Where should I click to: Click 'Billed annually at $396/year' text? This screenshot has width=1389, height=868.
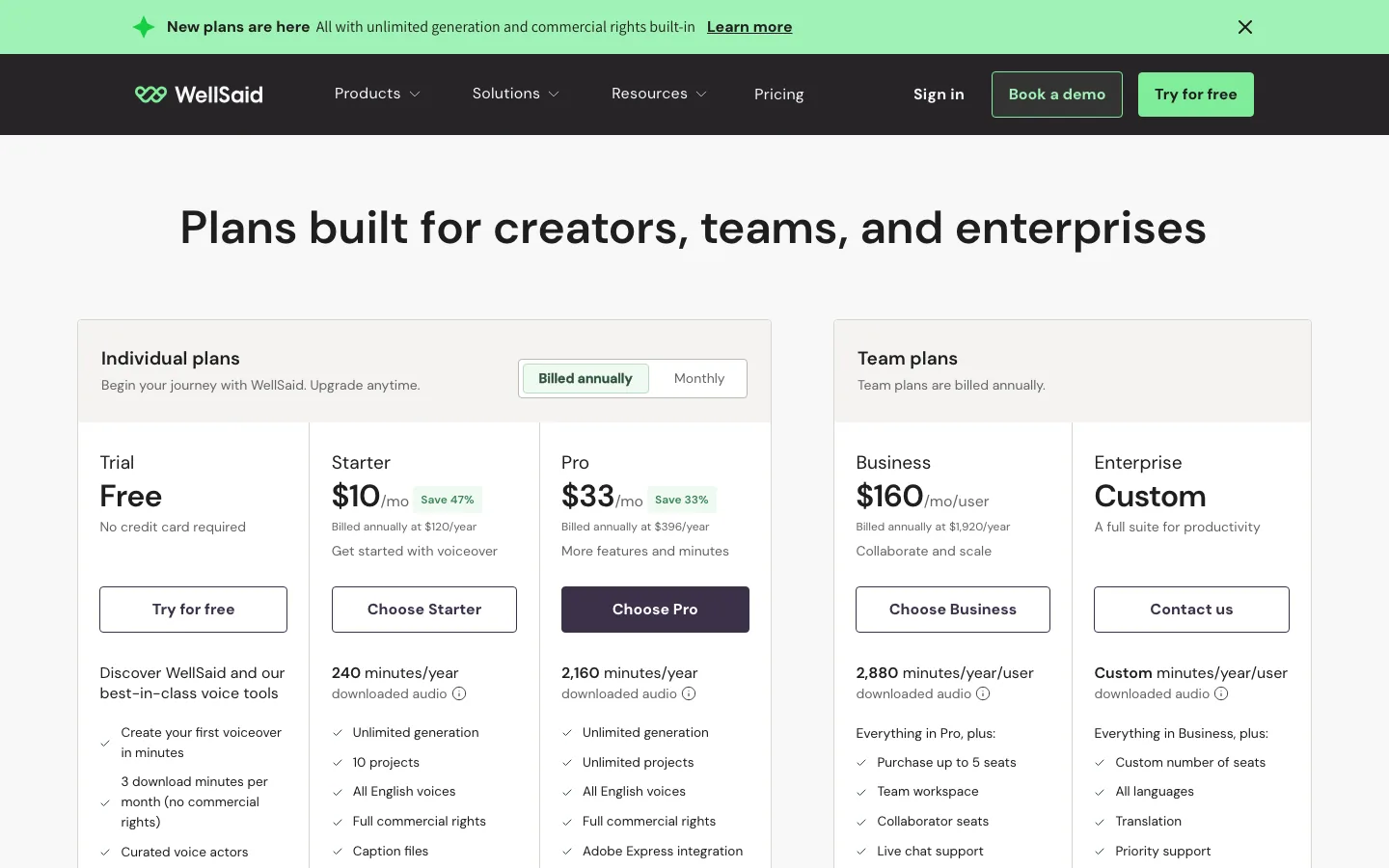coord(635,527)
